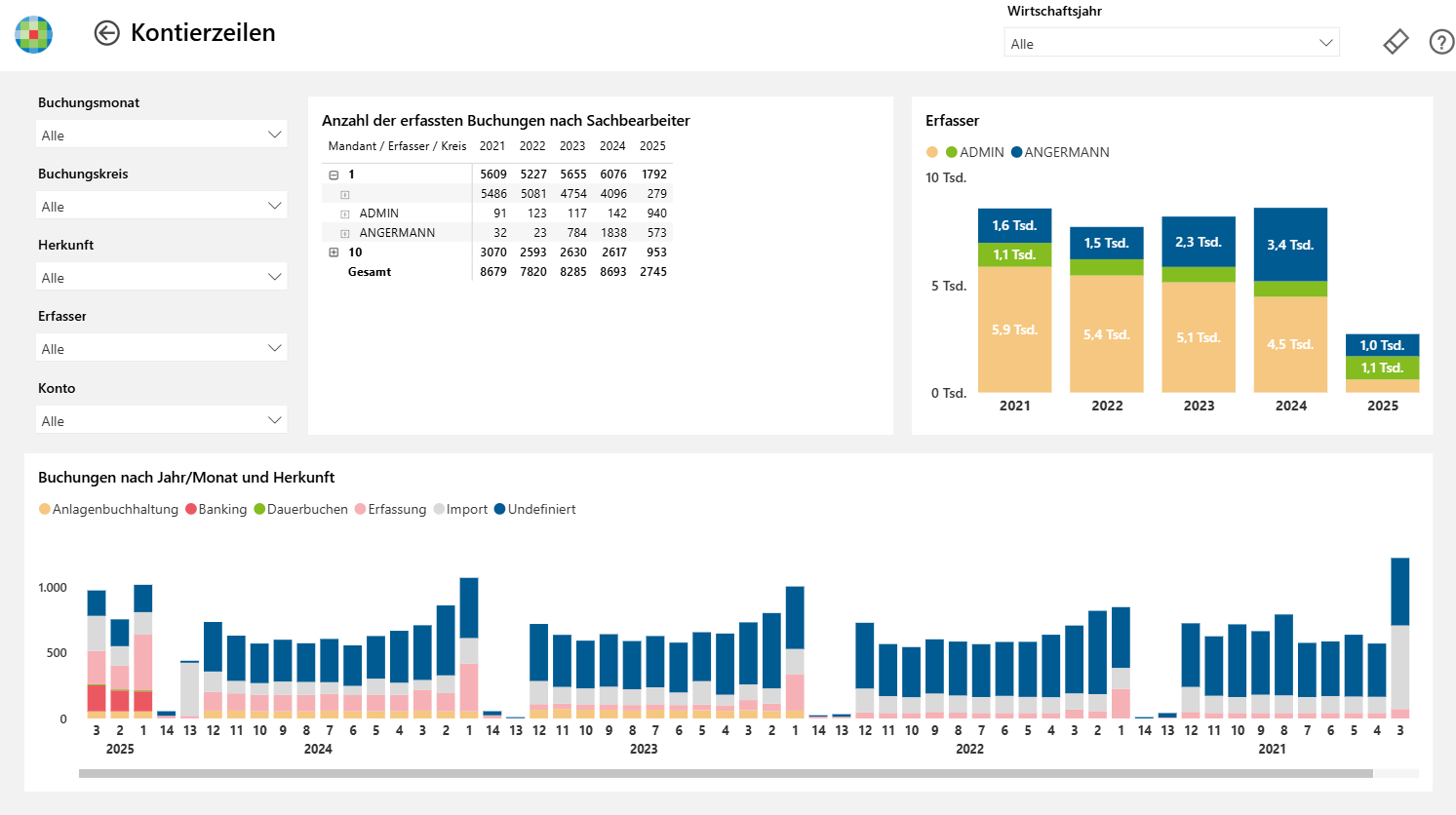Select ANGERMANN in the Erfasser chart legend
The image size is (1456, 815).
(x=1060, y=152)
